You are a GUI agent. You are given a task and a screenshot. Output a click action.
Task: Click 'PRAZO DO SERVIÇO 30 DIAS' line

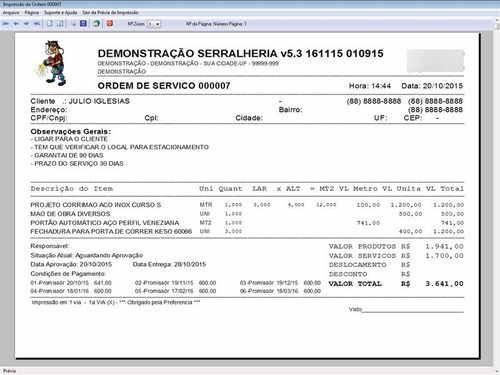pos(79,164)
